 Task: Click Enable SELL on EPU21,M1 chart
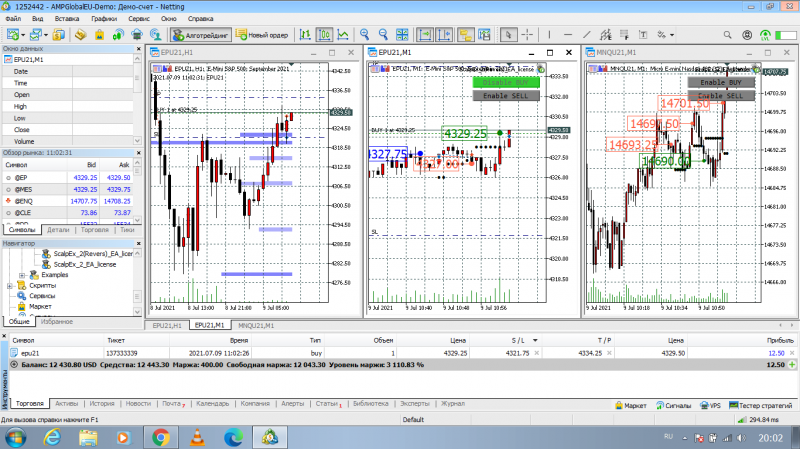(506, 95)
